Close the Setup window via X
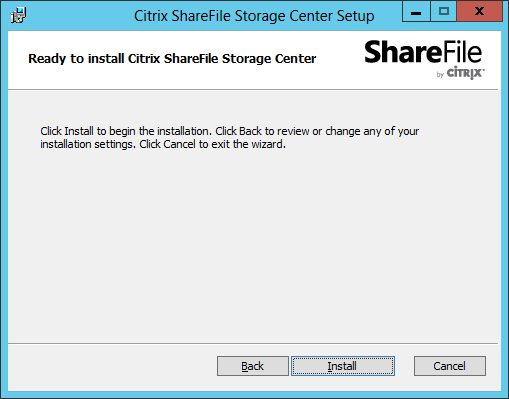Viewport: 509px width, 399px height. [479, 12]
